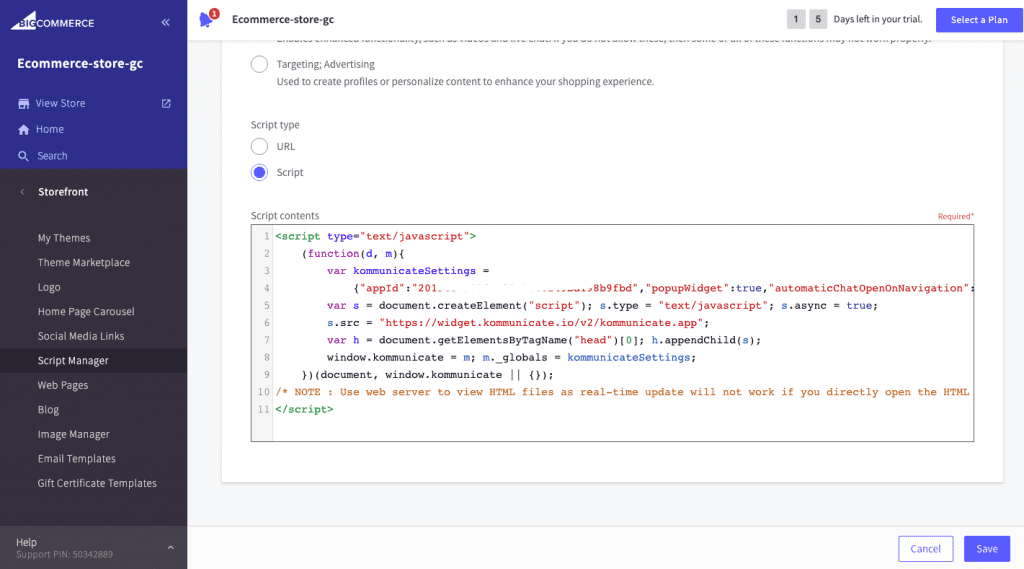Go to Home in sidebar

(x=50, y=129)
